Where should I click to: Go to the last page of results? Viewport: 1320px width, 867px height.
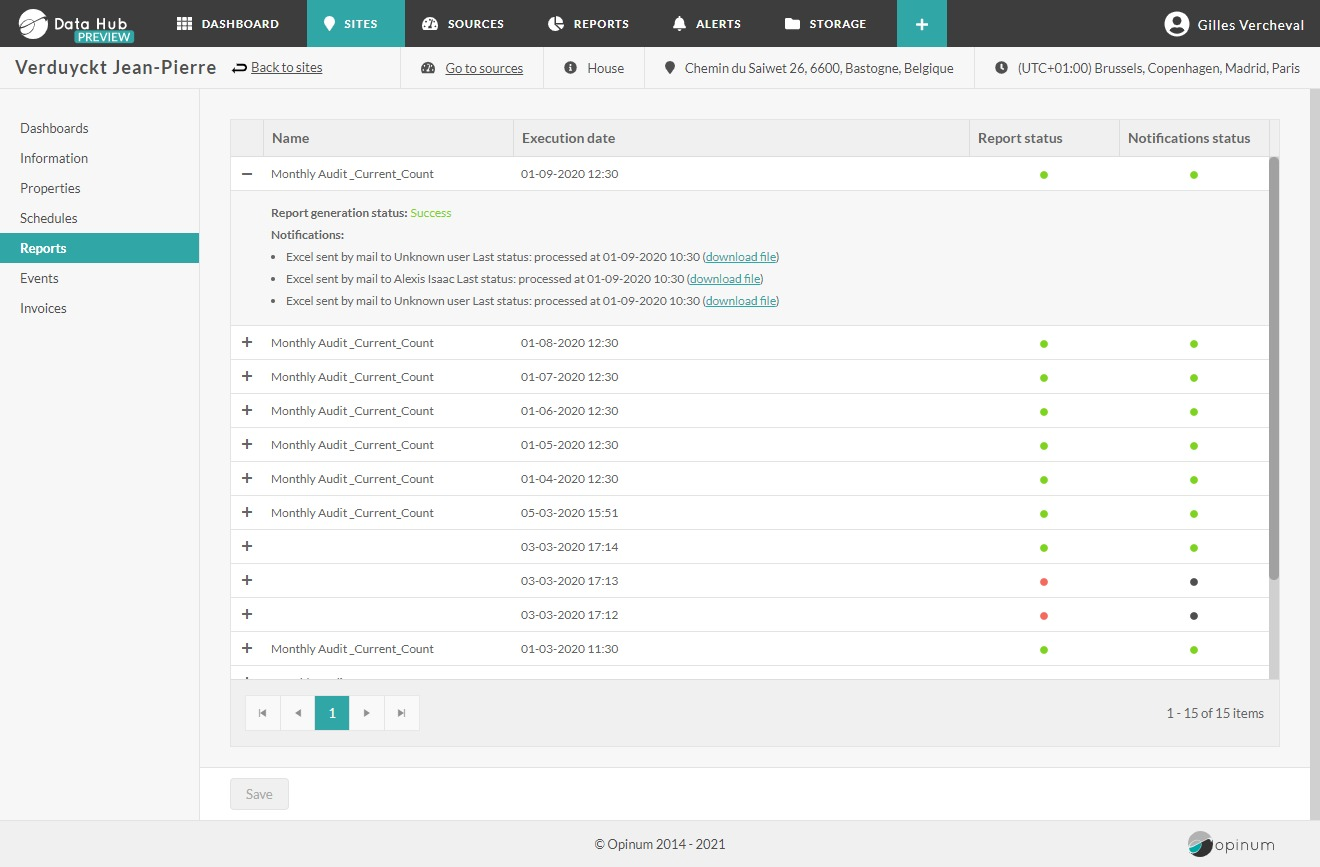402,713
